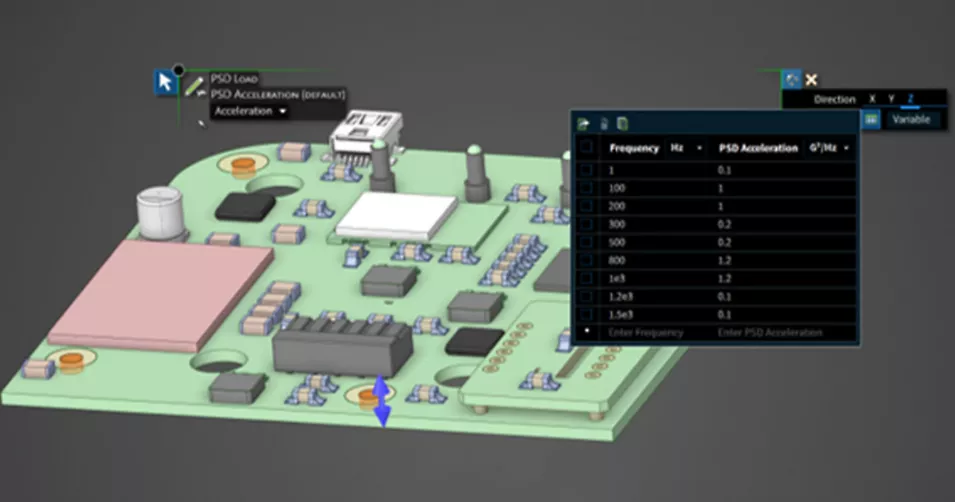Click the green pencil edit icon
This screenshot has height=502, width=955.
tap(195, 86)
